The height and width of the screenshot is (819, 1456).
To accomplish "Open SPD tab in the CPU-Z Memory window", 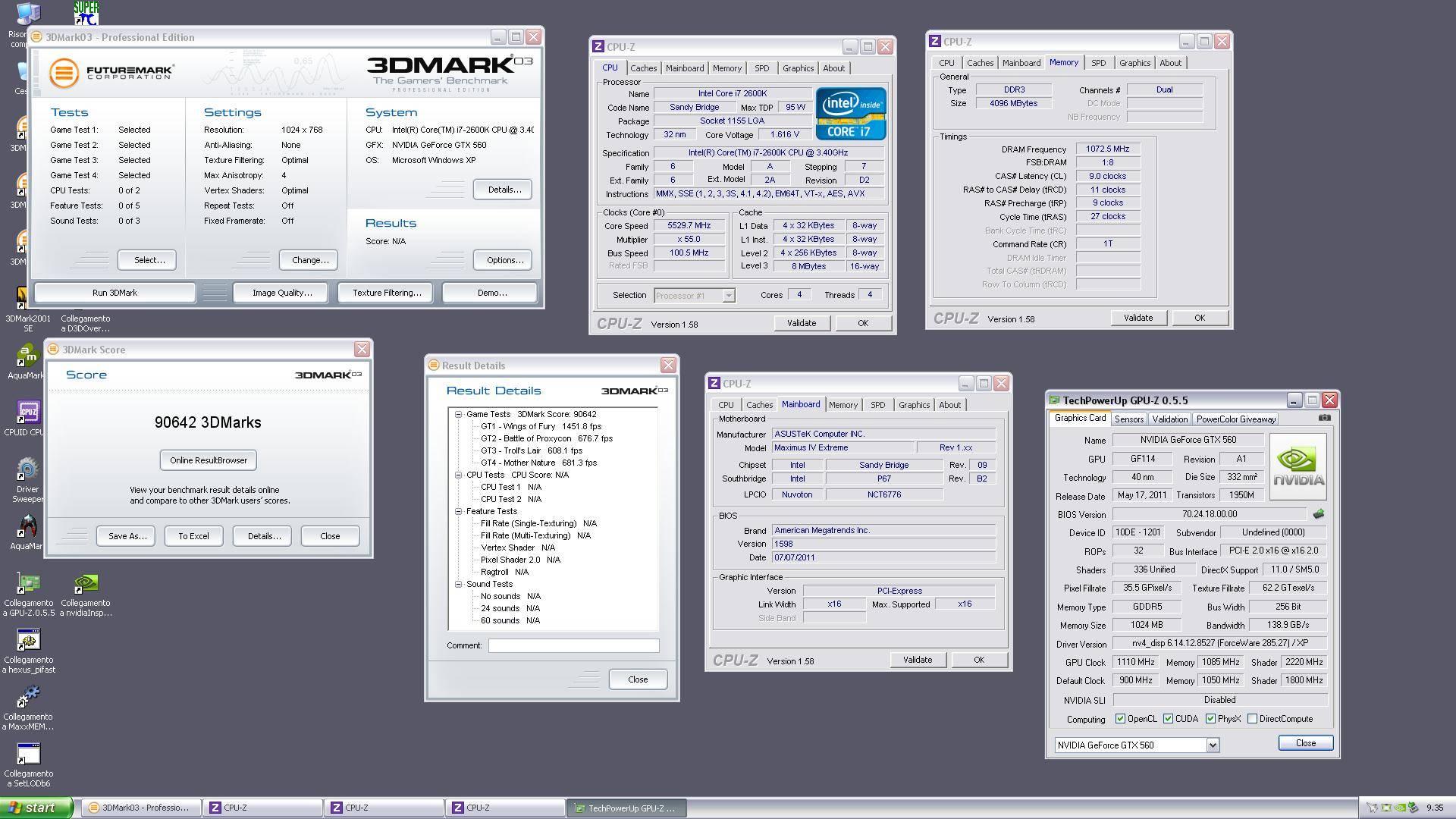I will pyautogui.click(x=1098, y=63).
